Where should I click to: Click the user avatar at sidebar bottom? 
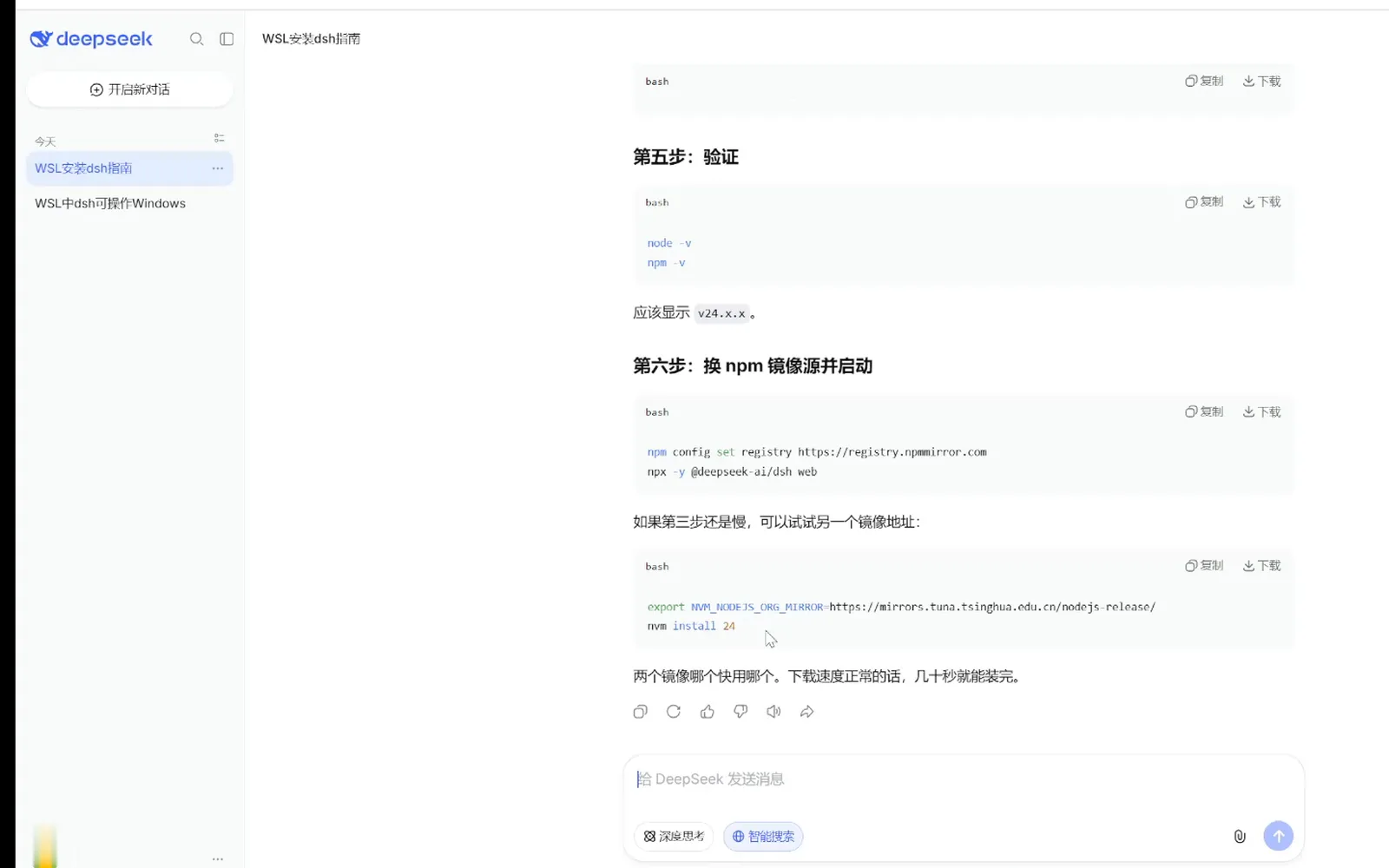45,846
